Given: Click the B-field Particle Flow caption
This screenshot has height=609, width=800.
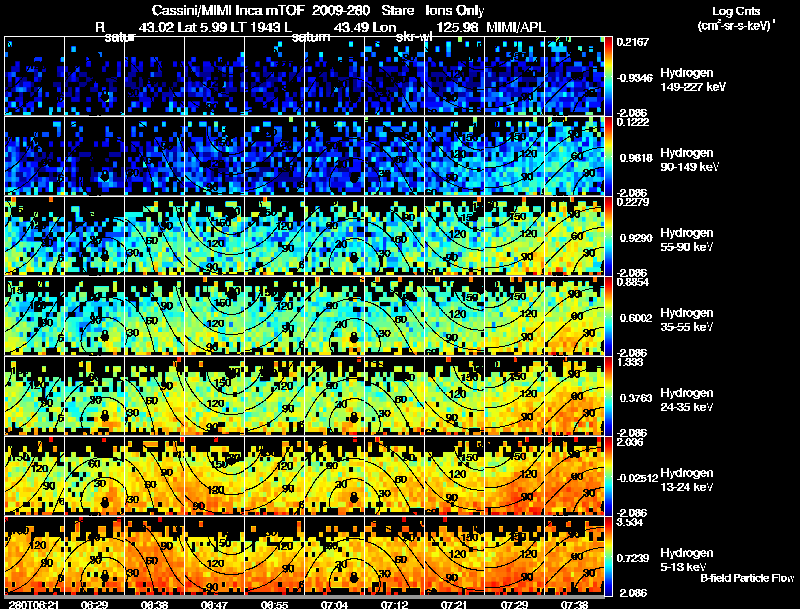Looking at the screenshot, I should tap(747, 578).
